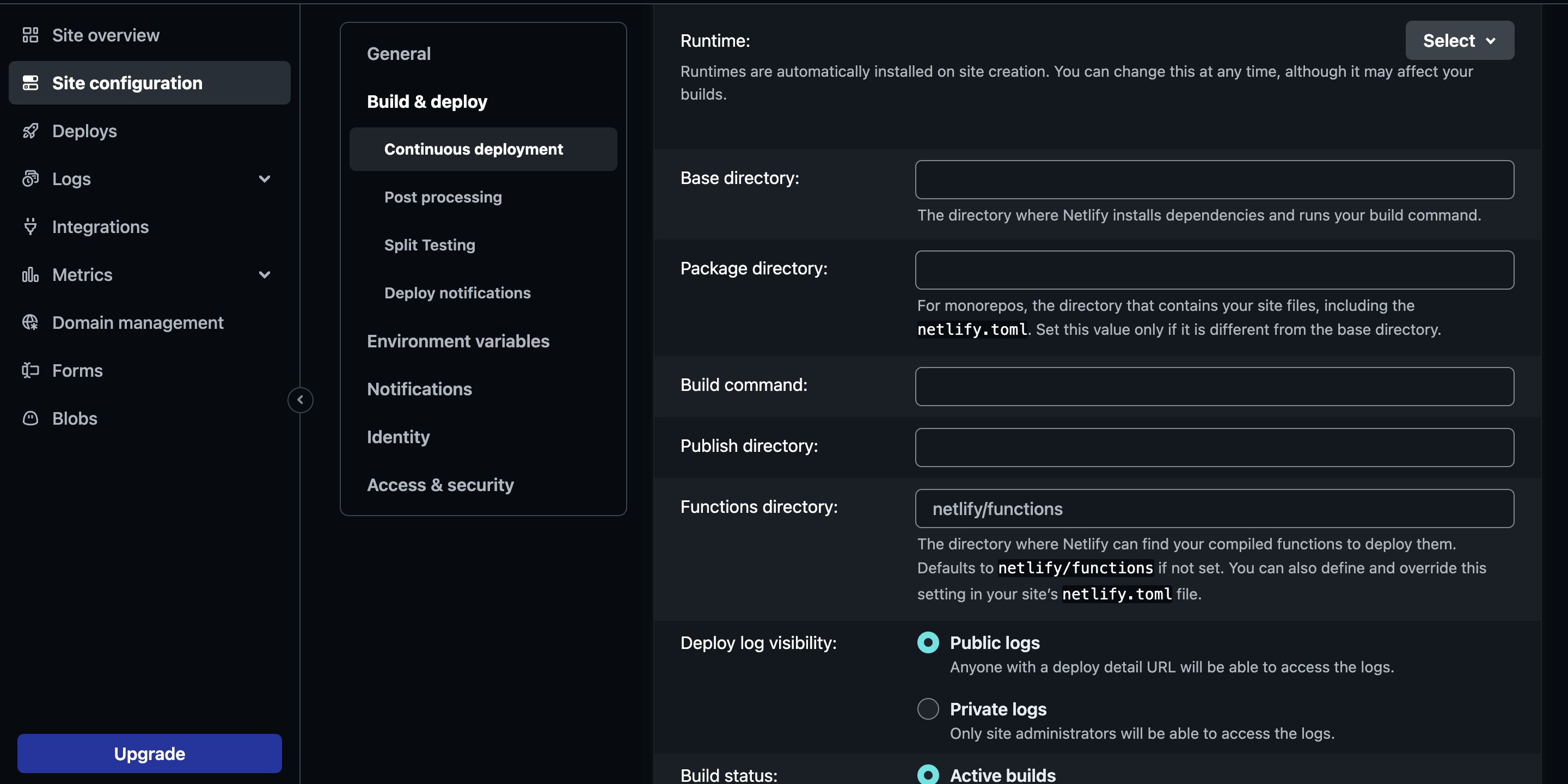Open Blobs page

pyautogui.click(x=150, y=418)
